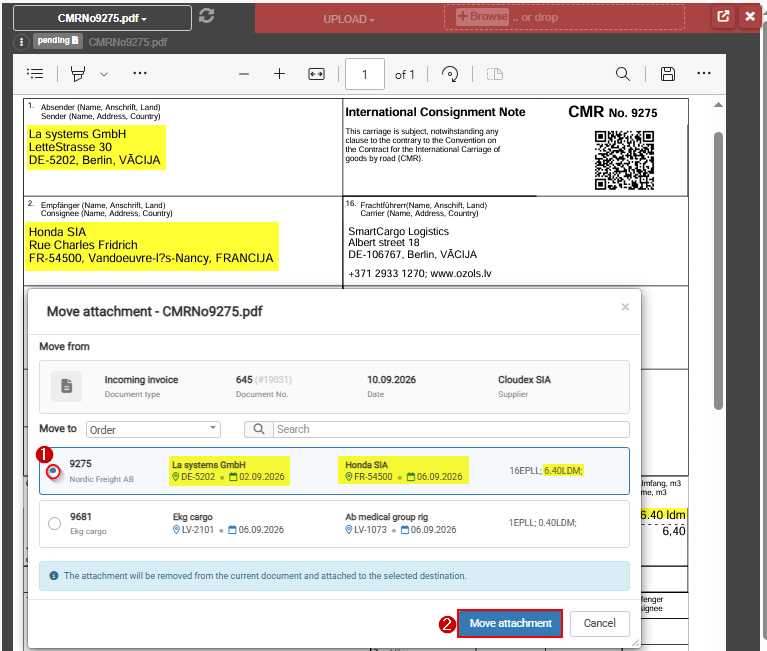Click the refresh attachments icon
Viewport: 767px width, 651px height.
[206, 16]
